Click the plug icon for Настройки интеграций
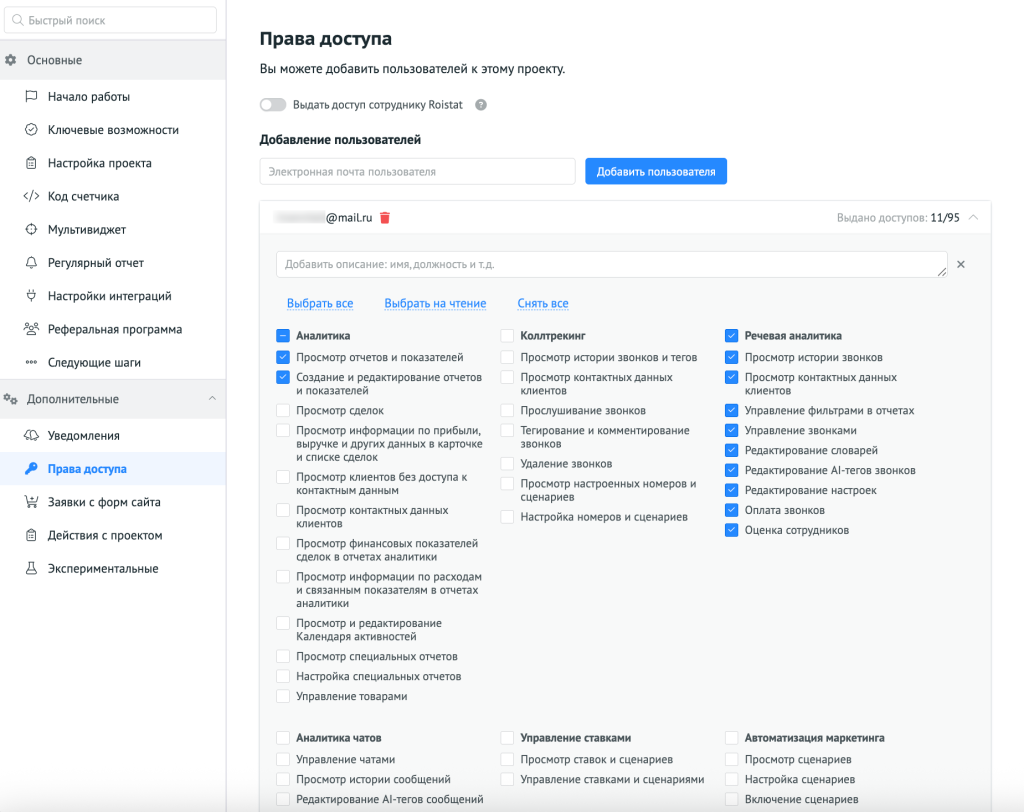The width and height of the screenshot is (1024, 812). tap(31, 296)
